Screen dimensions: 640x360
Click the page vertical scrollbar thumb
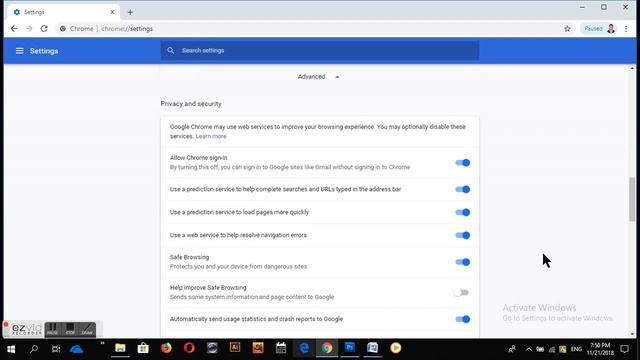(632, 200)
